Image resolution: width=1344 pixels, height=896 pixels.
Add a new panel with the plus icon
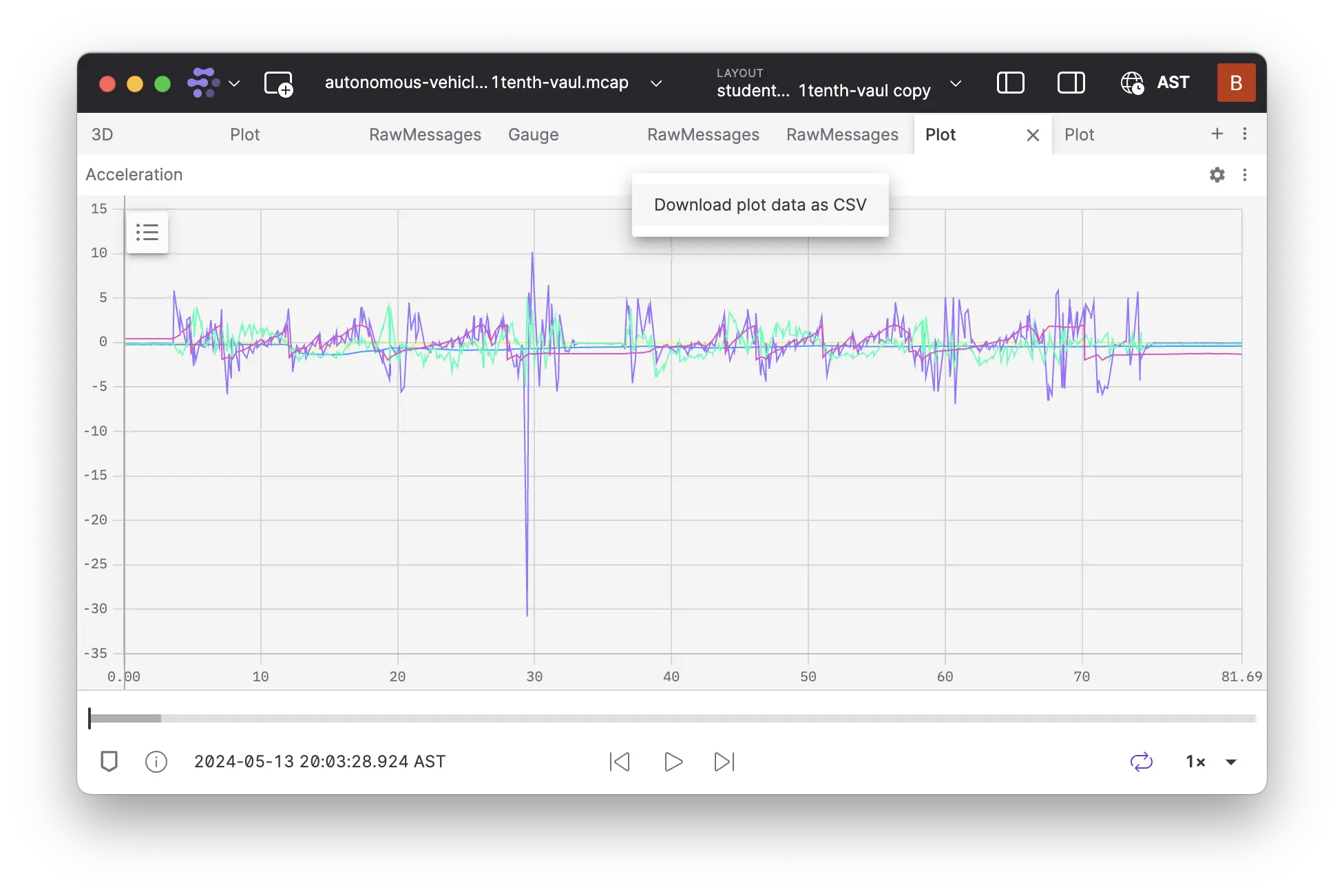click(x=1217, y=134)
